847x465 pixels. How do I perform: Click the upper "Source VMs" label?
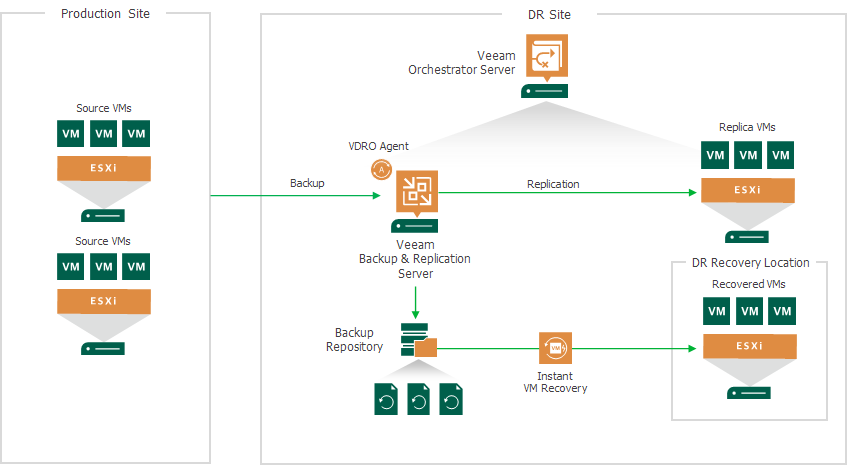[104, 108]
